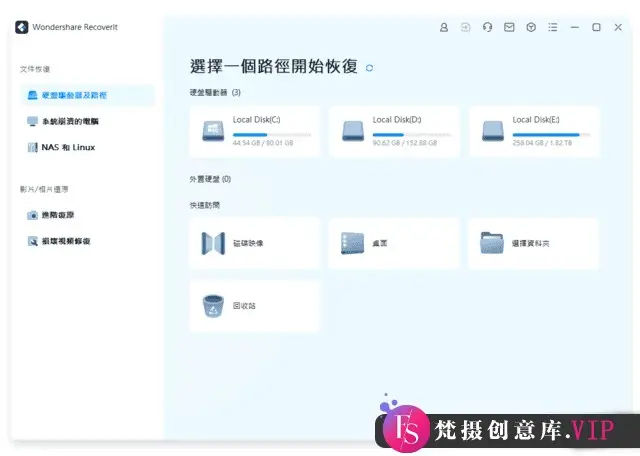Click the disk image icon
The width and height of the screenshot is (640, 456).
click(213, 243)
